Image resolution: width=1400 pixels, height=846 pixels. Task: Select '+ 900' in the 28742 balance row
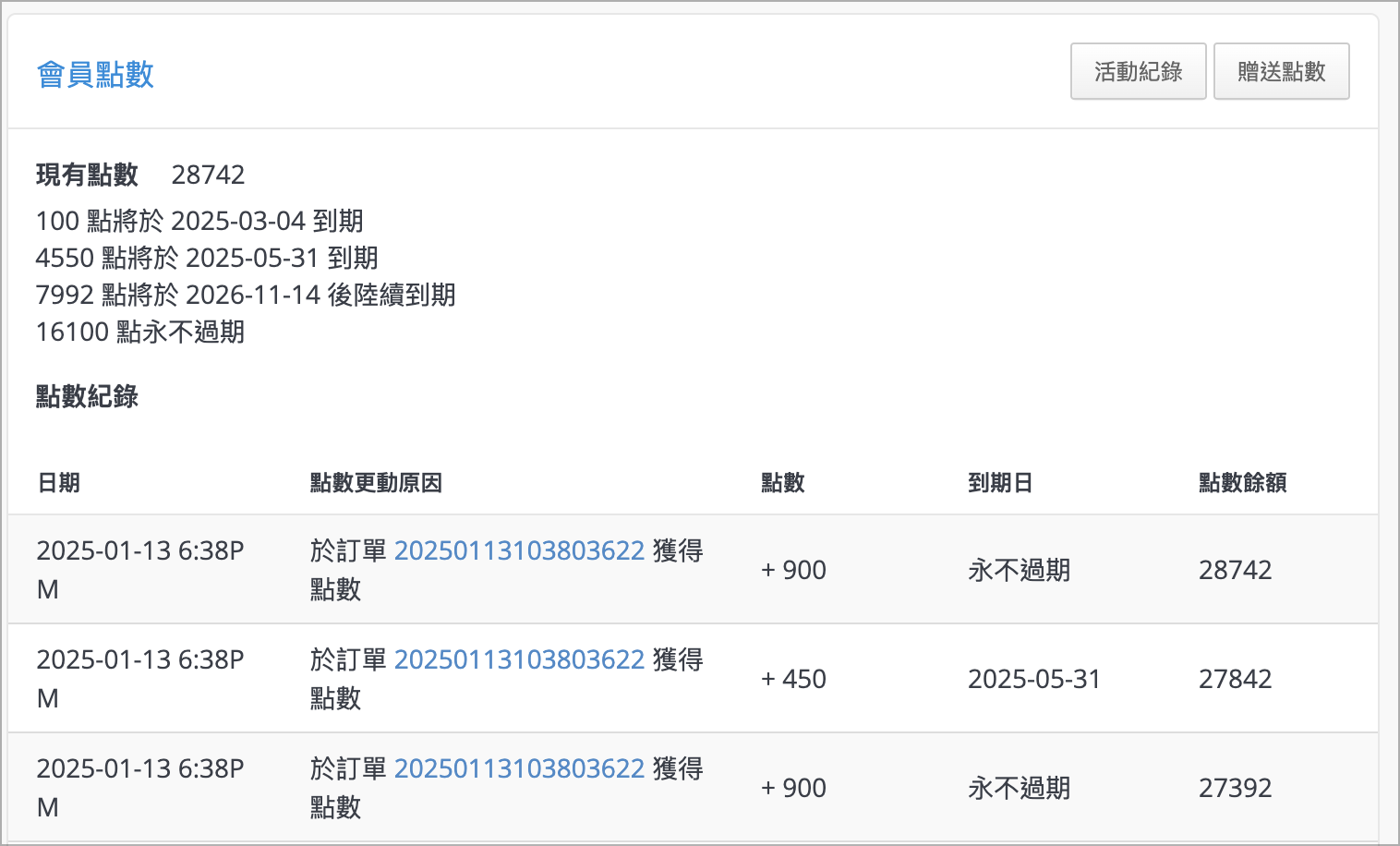tap(793, 570)
